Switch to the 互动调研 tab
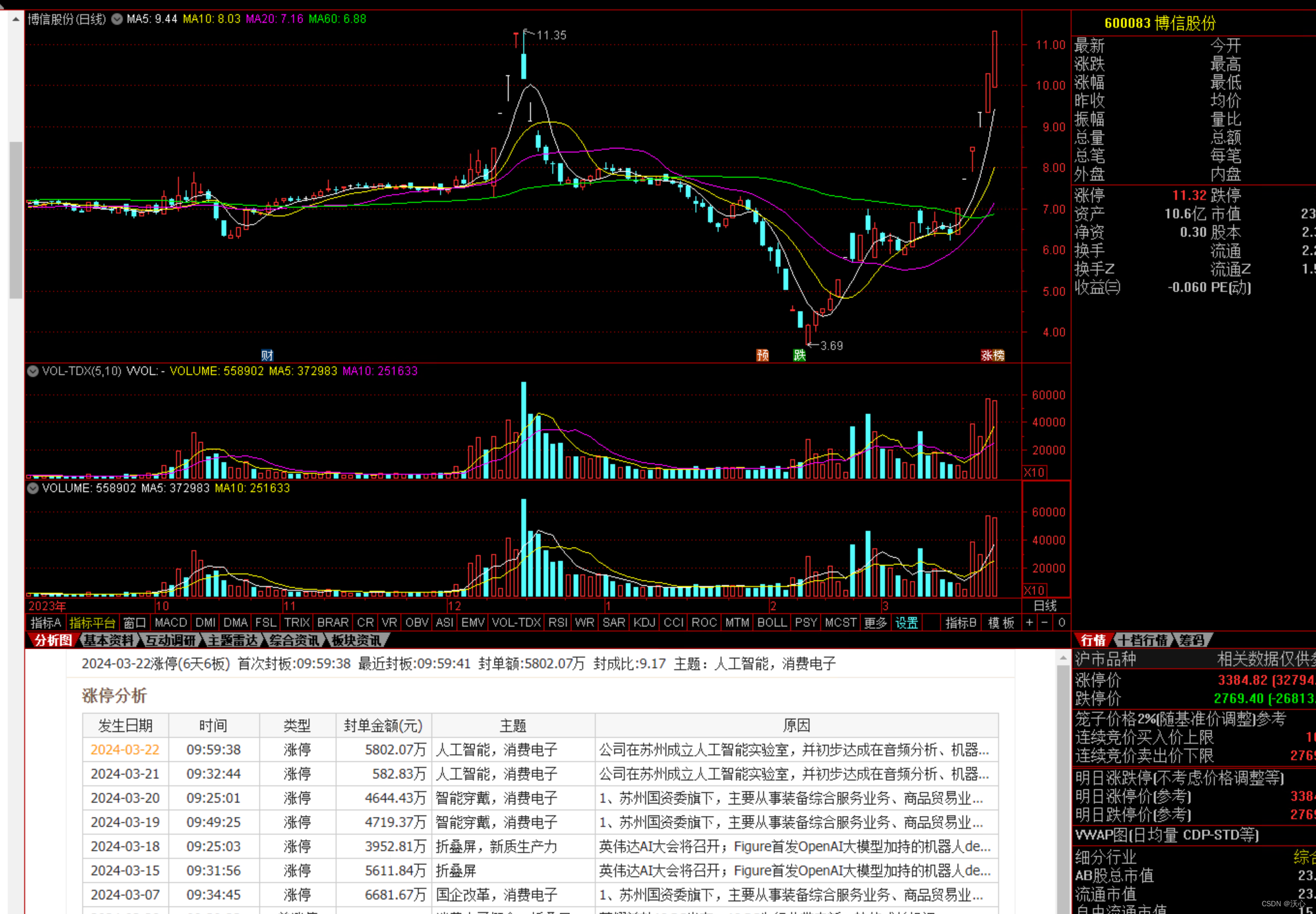The image size is (1316, 914). pyautogui.click(x=170, y=640)
